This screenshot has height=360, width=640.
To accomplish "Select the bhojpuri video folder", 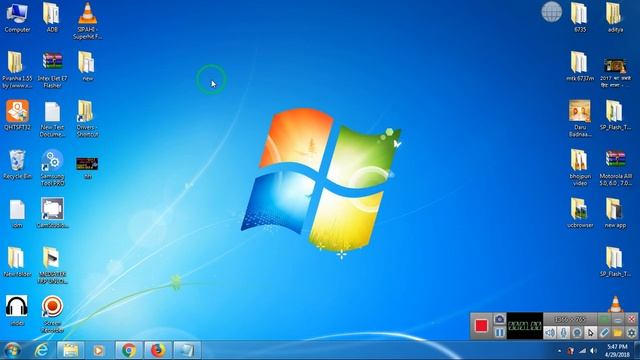I will pos(580,168).
